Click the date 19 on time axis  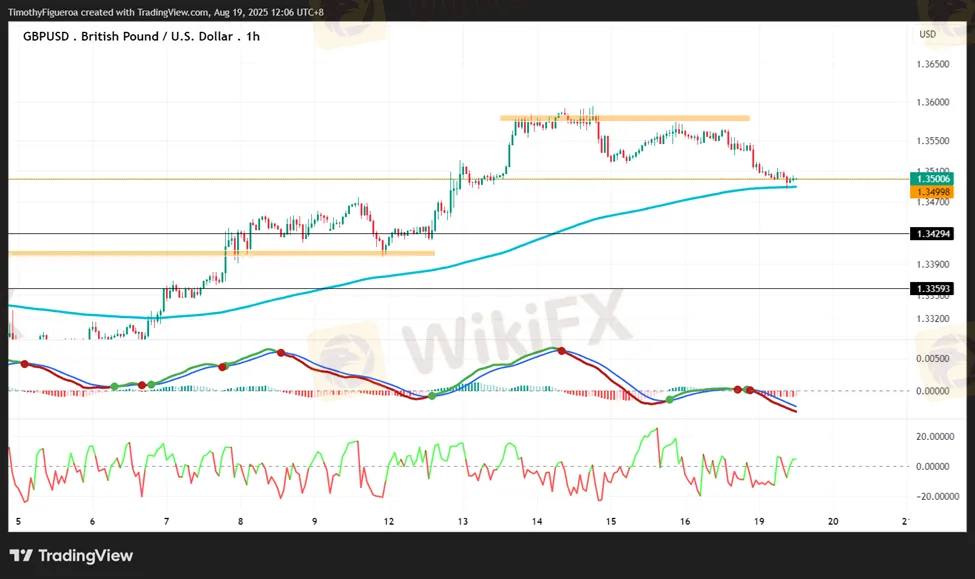[759, 522]
